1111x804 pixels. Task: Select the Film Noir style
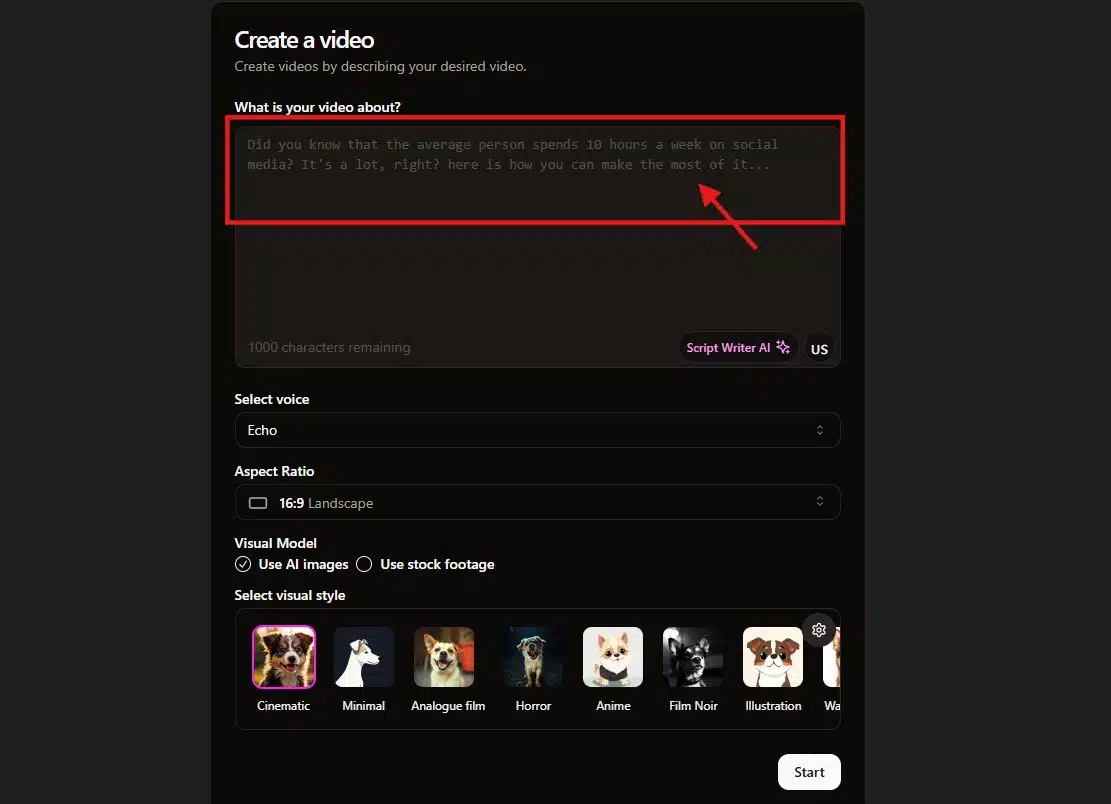[693, 657]
